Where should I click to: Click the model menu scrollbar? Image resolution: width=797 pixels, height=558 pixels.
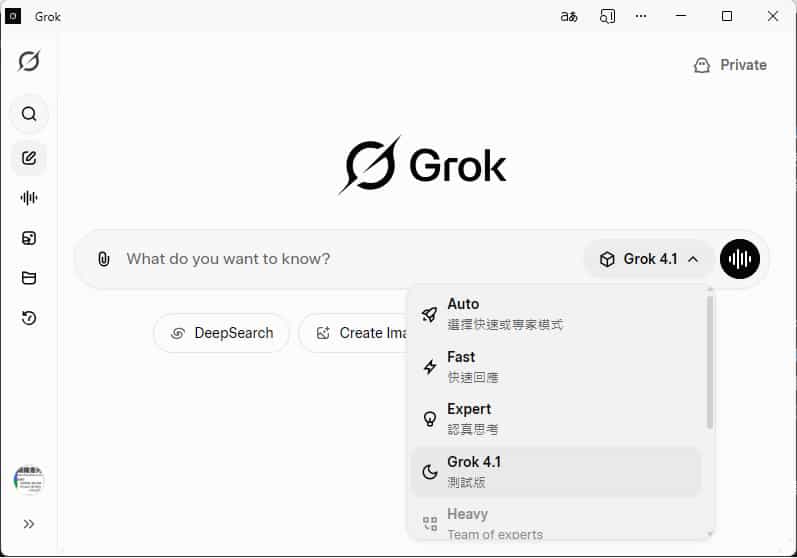710,362
